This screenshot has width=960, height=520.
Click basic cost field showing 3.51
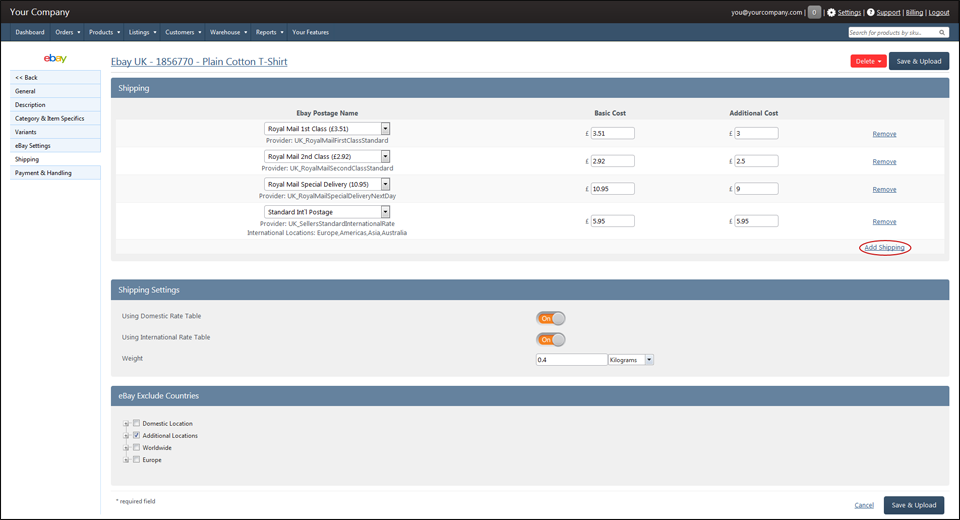[x=612, y=134]
